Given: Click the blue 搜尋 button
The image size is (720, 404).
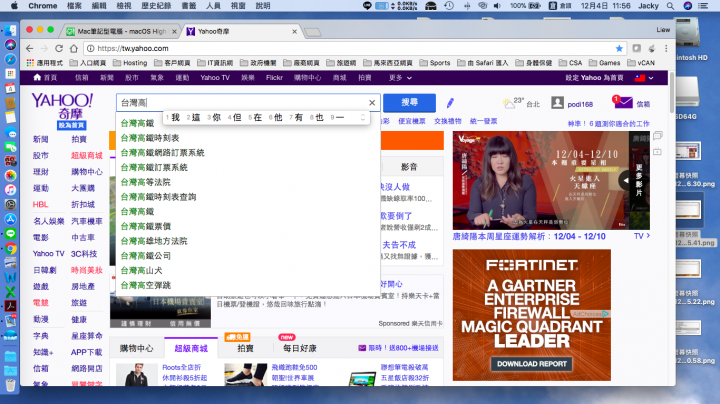Looking at the screenshot, I should tap(409, 102).
